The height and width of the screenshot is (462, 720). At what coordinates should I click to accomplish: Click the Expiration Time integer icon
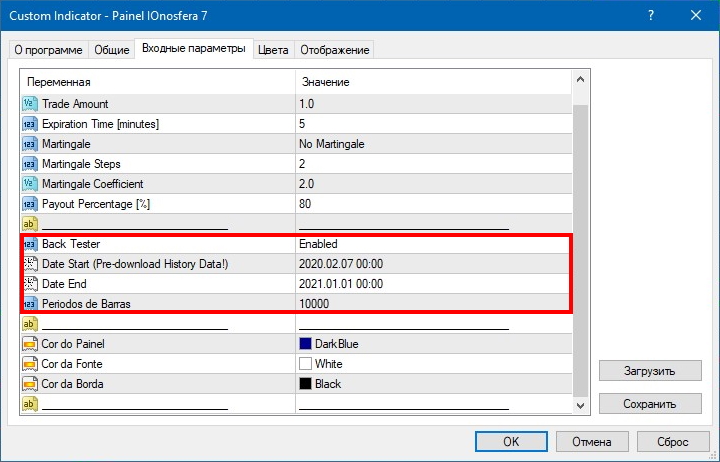pyautogui.click(x=29, y=124)
